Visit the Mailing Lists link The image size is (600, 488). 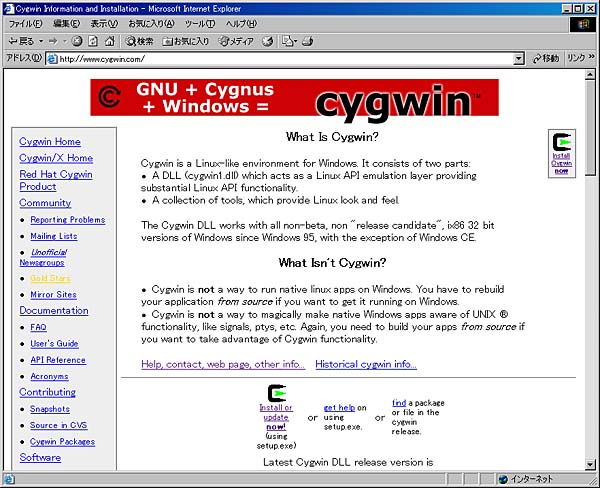tap(54, 236)
